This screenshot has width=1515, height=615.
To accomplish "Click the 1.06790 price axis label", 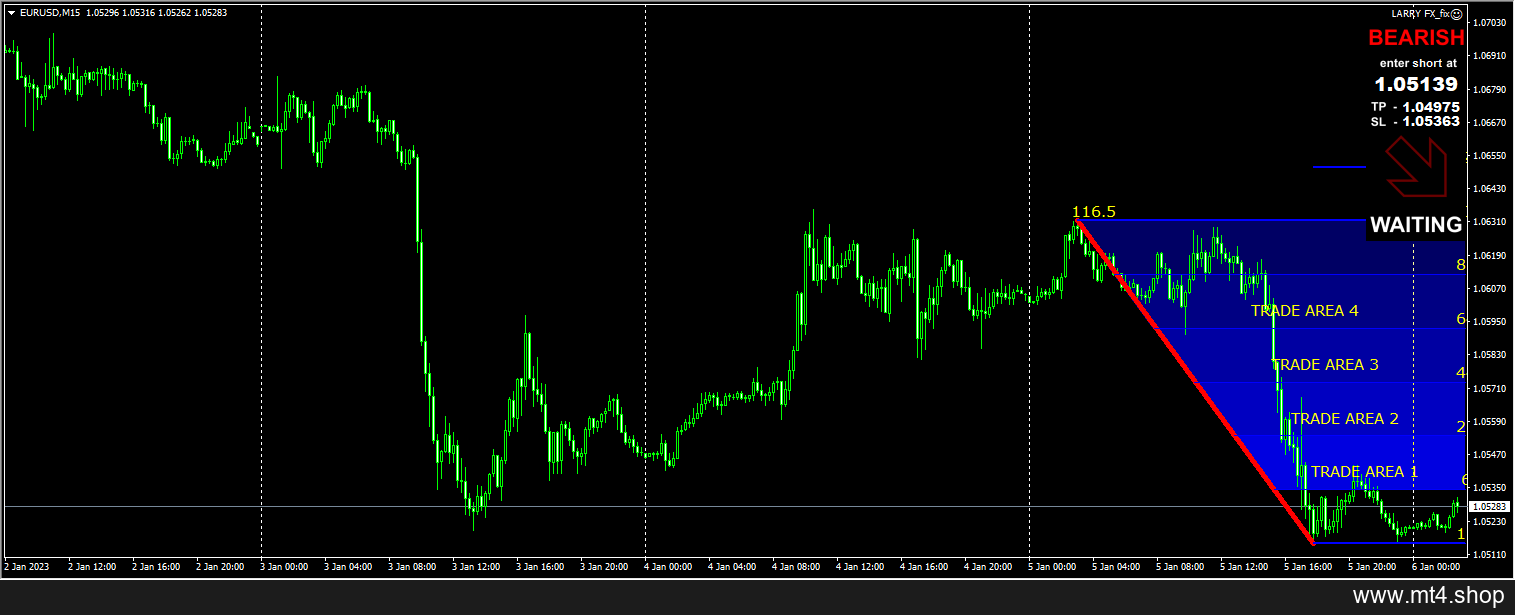I will [x=1491, y=90].
